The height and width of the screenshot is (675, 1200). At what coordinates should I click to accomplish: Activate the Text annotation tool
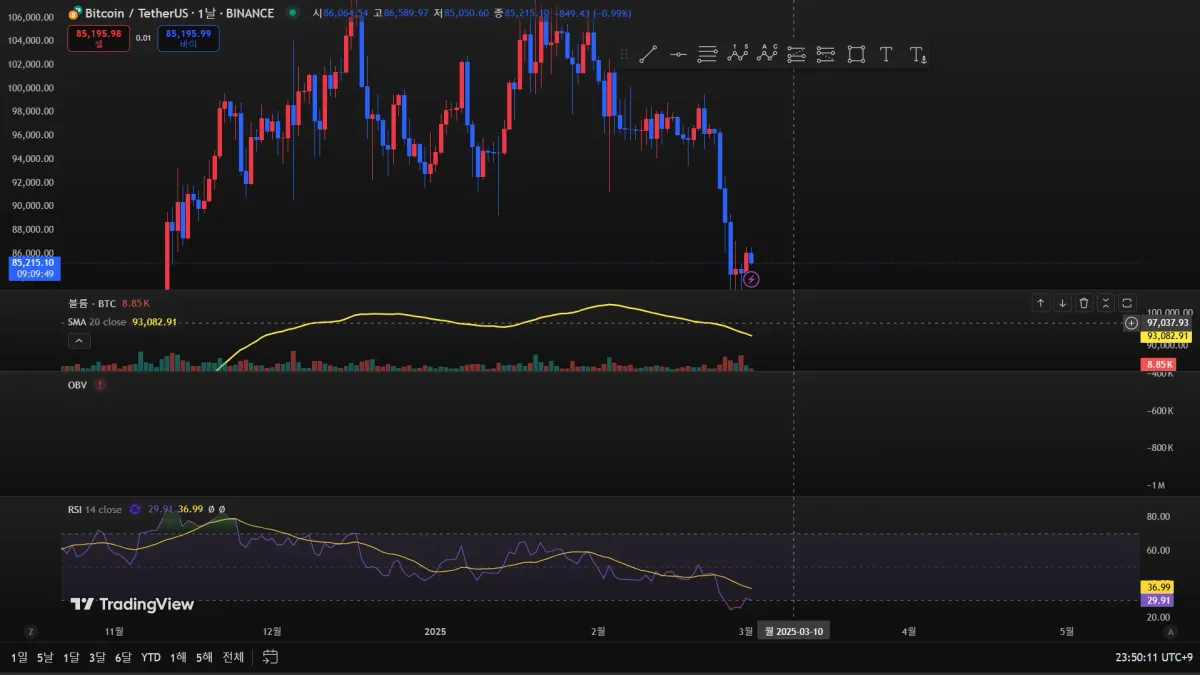(886, 54)
